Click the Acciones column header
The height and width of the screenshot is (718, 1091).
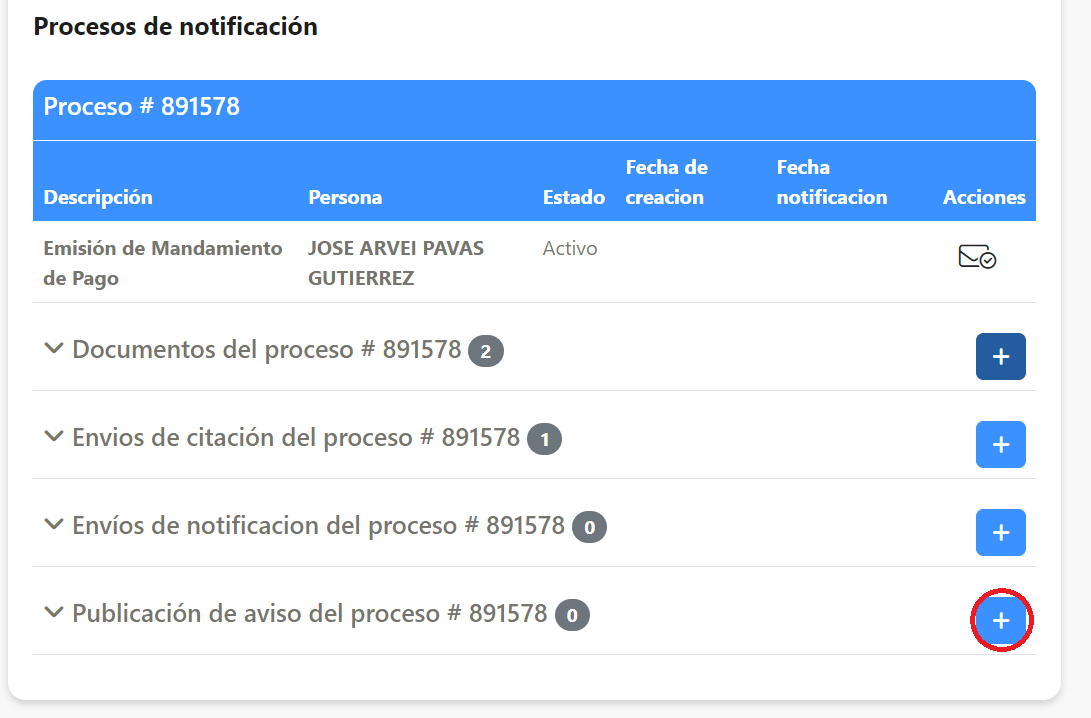pyautogui.click(x=984, y=197)
